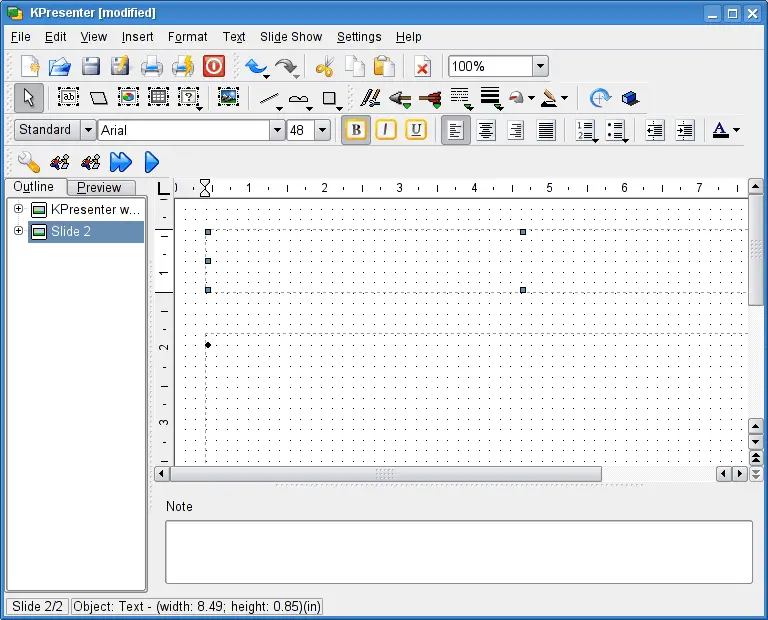Select the Standard style button

tap(45, 130)
